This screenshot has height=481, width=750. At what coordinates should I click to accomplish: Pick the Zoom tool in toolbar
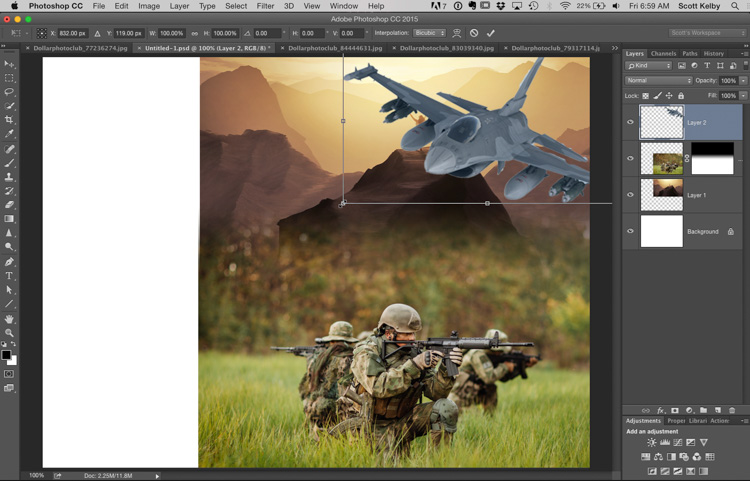(10, 333)
